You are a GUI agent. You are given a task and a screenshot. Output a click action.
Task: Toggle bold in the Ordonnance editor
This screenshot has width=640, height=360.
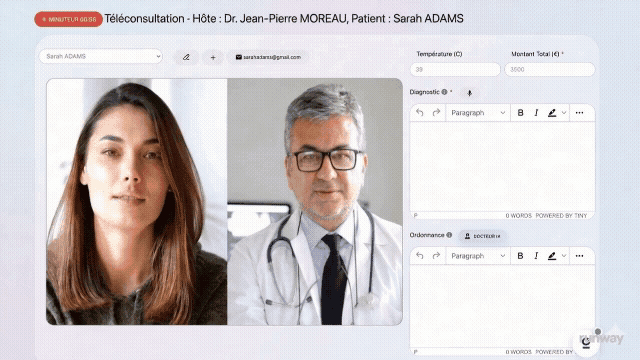[520, 256]
